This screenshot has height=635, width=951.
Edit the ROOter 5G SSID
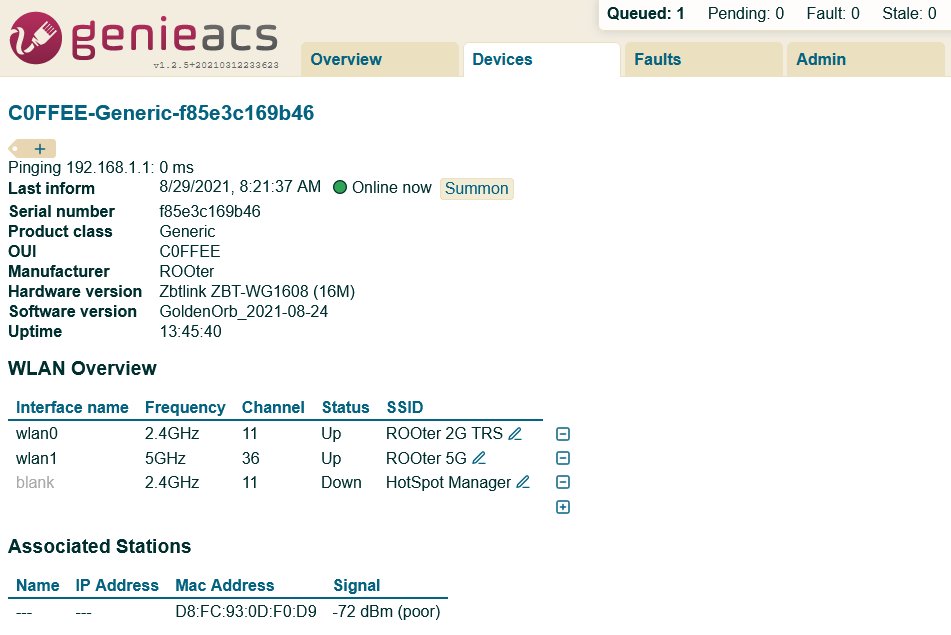[x=479, y=458]
